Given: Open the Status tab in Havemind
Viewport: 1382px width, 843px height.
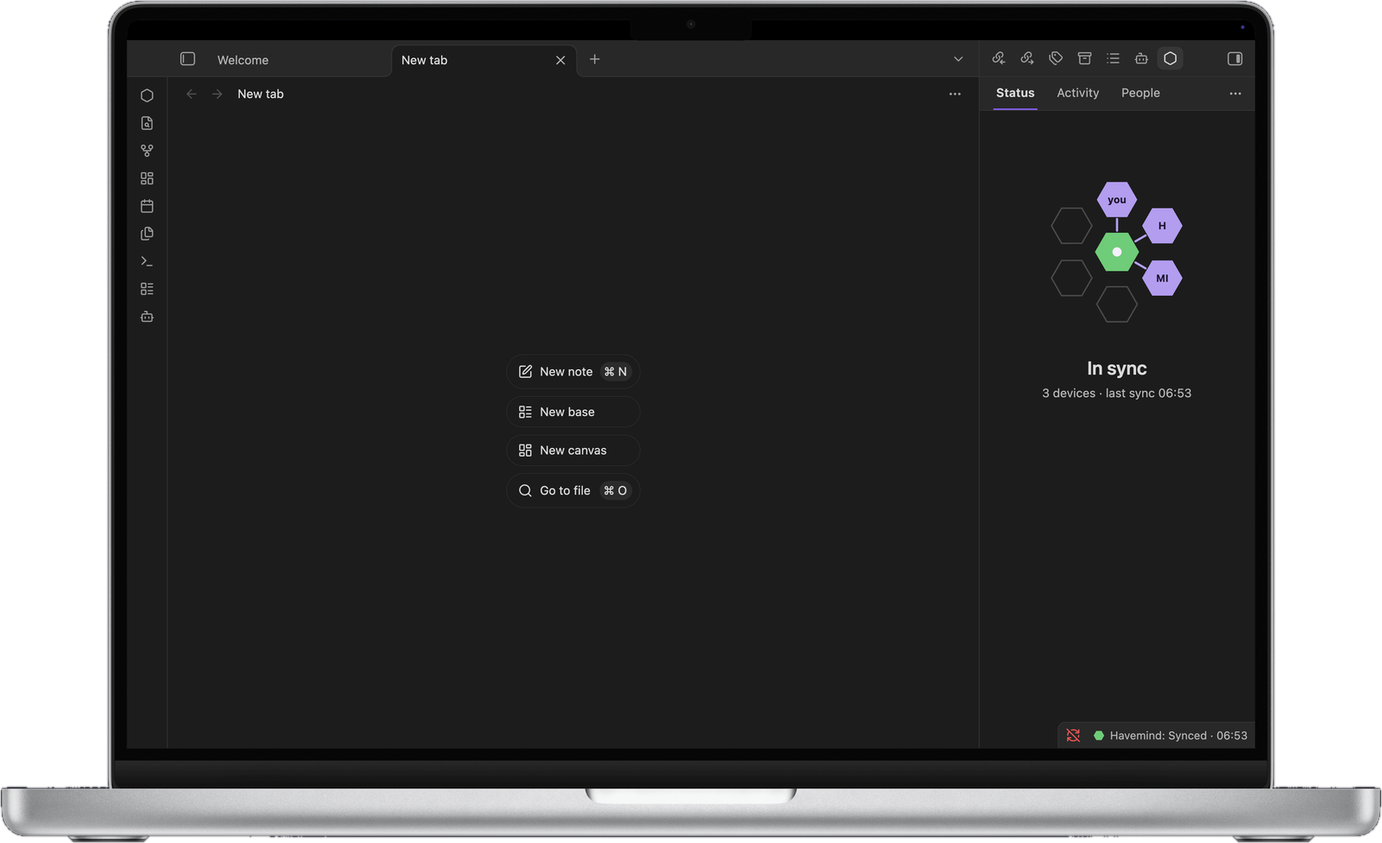Looking at the screenshot, I should 1015,93.
